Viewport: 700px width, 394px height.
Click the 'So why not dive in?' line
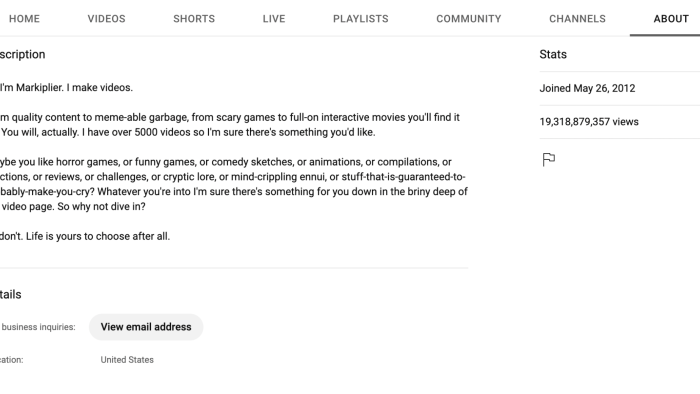point(73,207)
